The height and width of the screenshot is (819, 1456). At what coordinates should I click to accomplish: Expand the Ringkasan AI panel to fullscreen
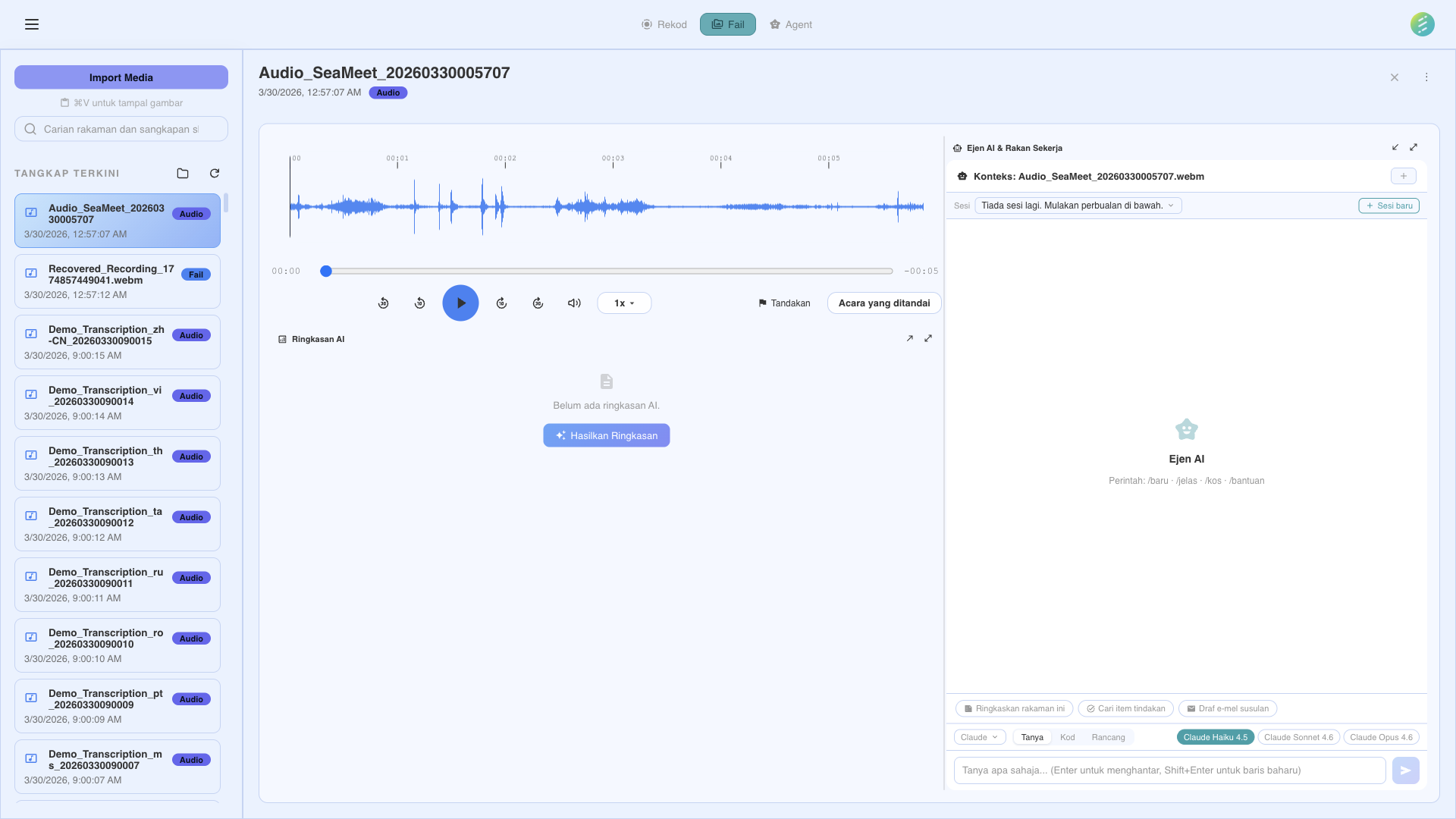pos(928,339)
